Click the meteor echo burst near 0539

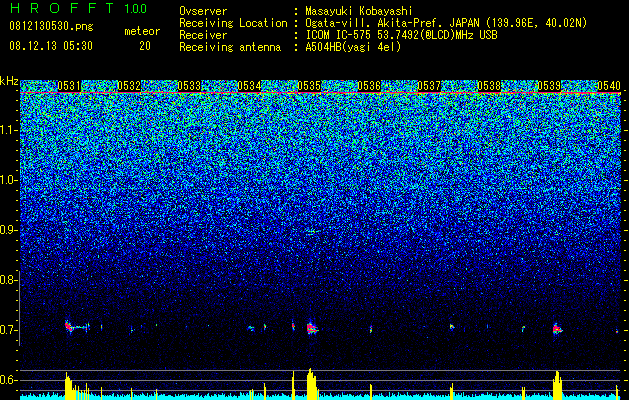pos(557,329)
